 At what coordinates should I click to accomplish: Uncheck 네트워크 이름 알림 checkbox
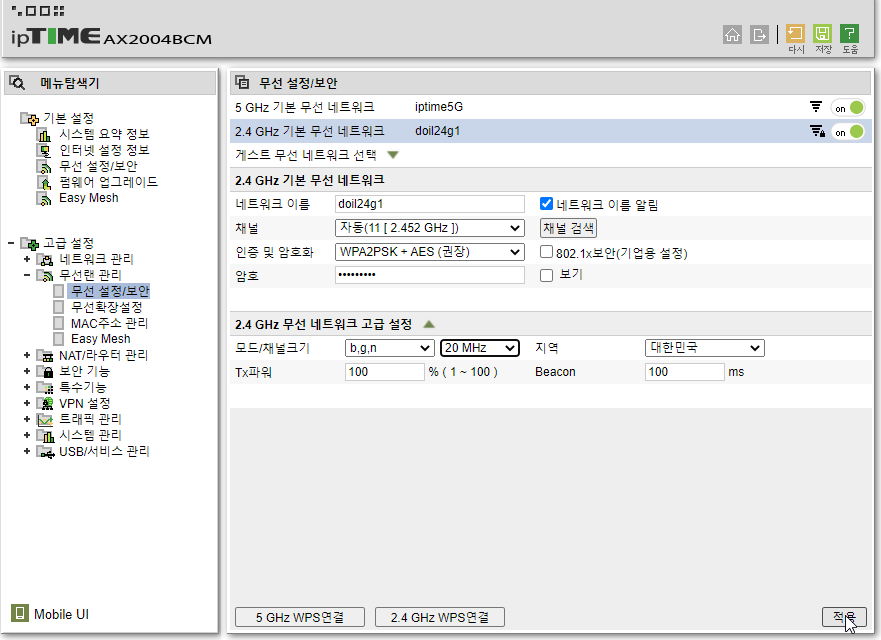click(x=546, y=204)
